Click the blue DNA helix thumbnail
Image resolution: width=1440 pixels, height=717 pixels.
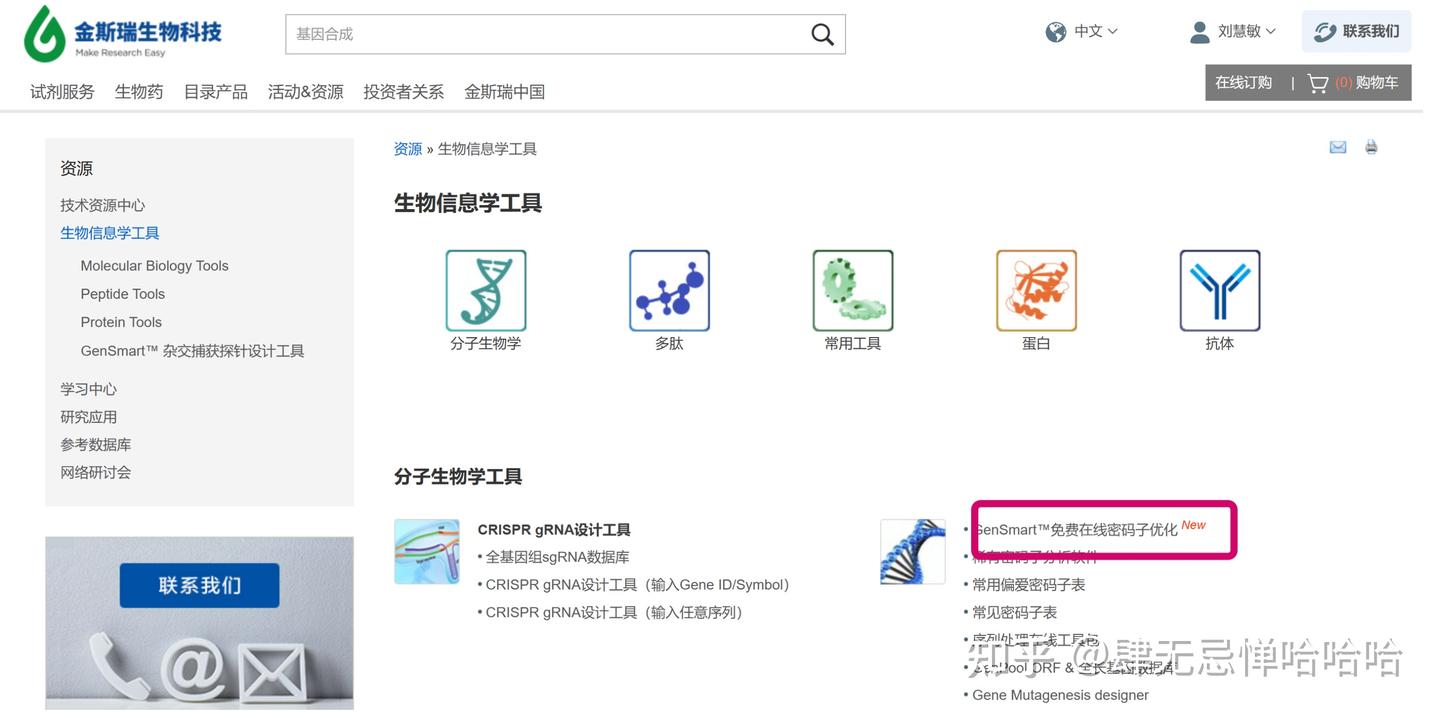coord(913,551)
